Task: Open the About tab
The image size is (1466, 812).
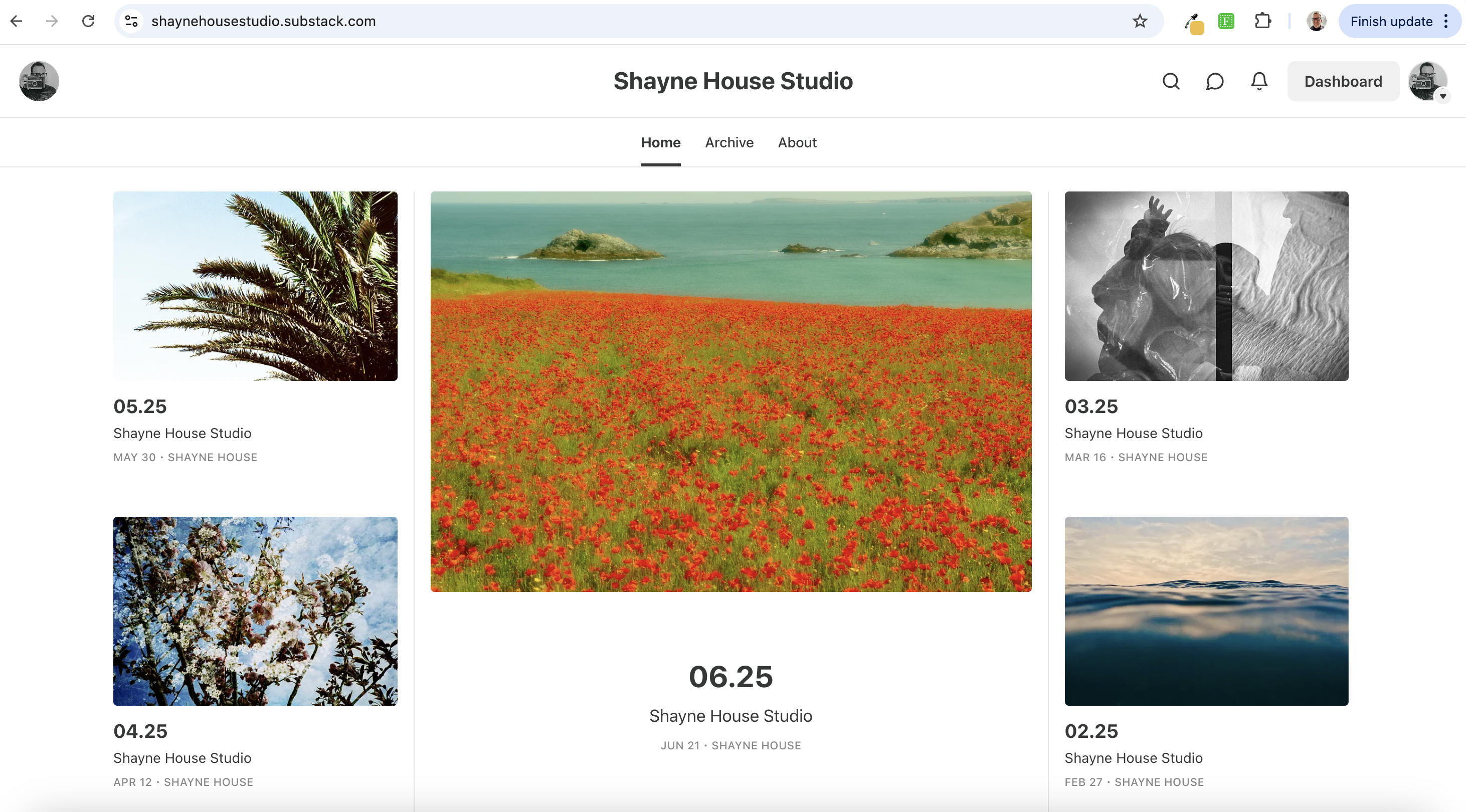Action: (797, 142)
